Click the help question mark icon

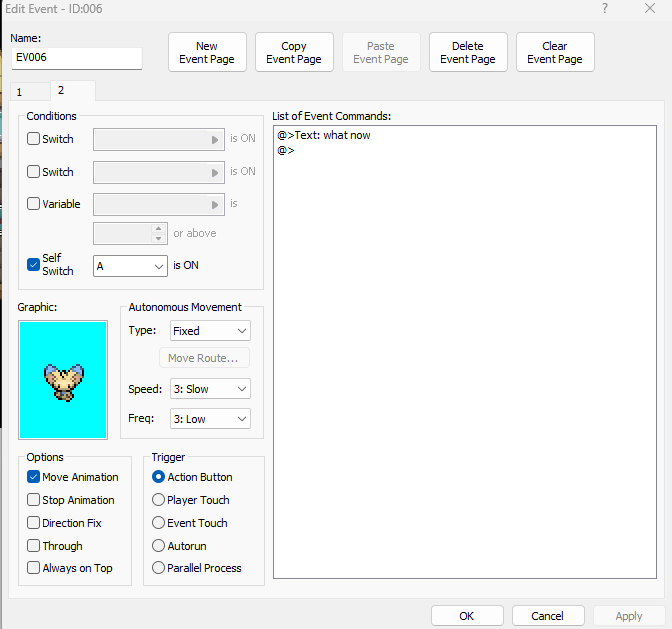604,9
